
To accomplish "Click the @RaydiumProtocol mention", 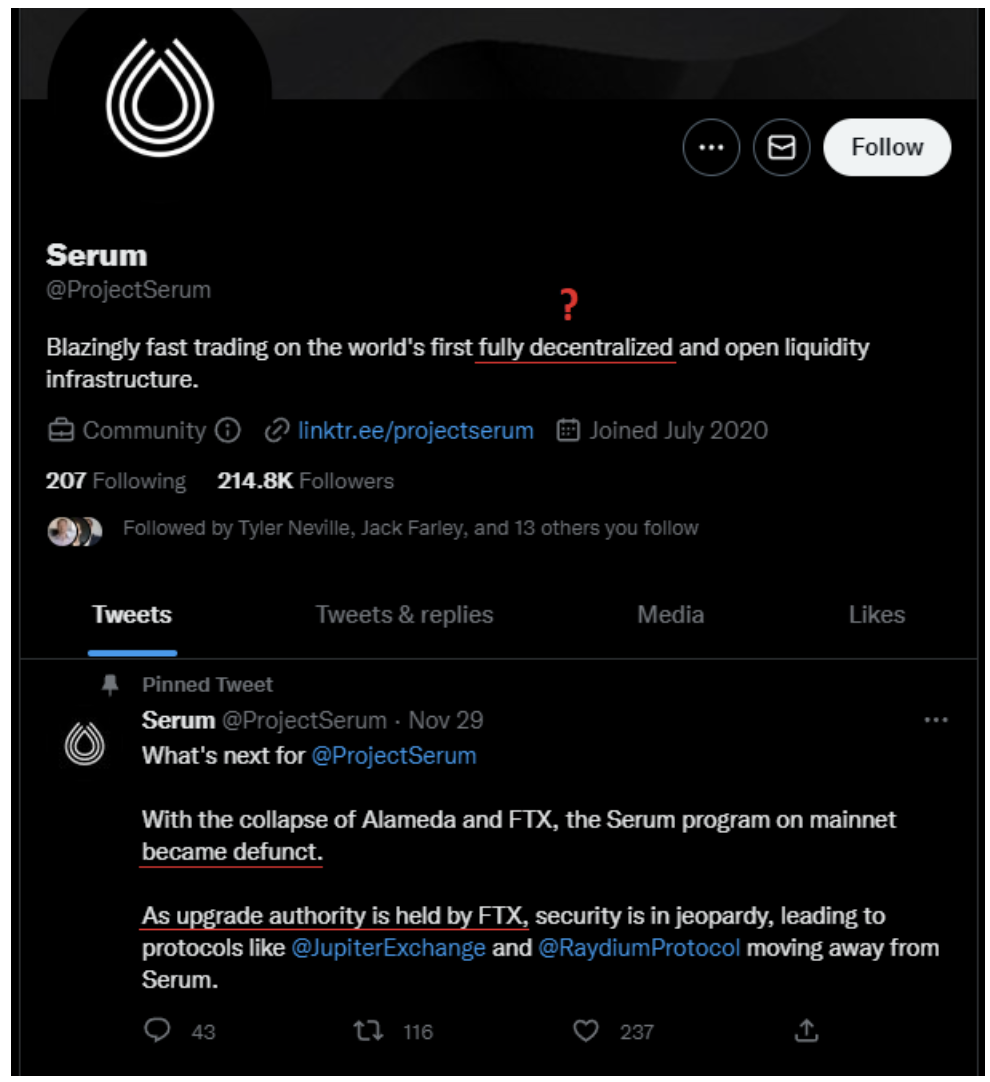I will [x=639, y=948].
